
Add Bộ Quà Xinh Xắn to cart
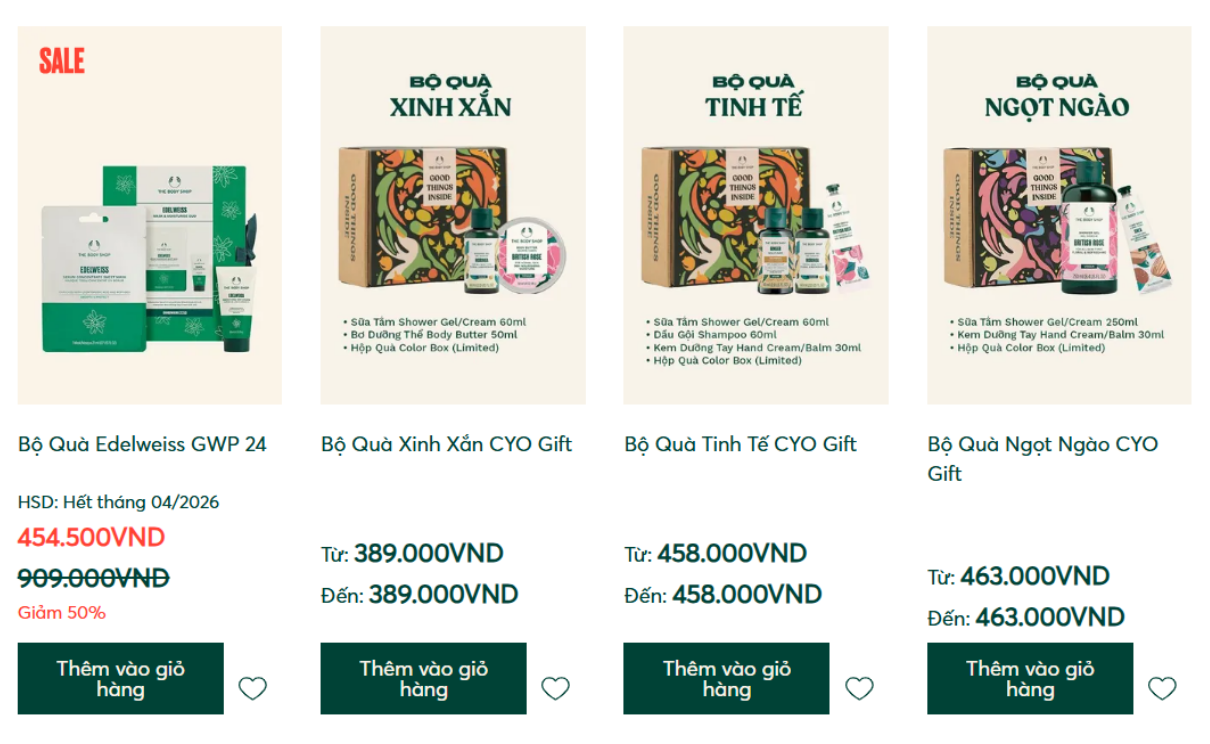click(x=423, y=679)
